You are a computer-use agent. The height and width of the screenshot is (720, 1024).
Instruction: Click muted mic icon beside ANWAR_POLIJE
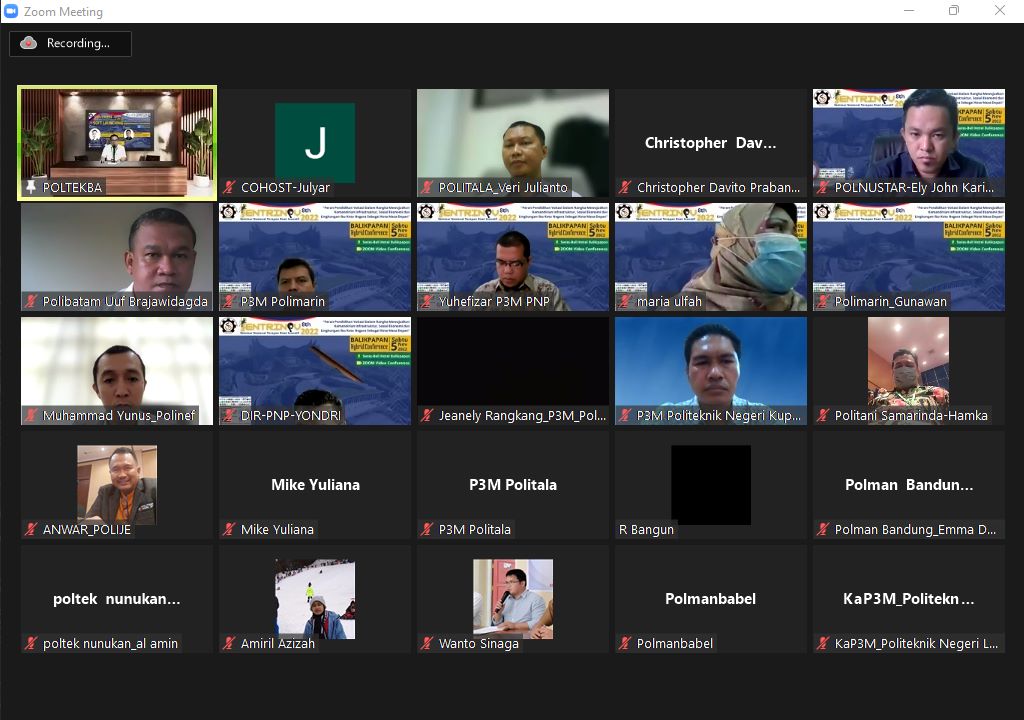(x=31, y=530)
